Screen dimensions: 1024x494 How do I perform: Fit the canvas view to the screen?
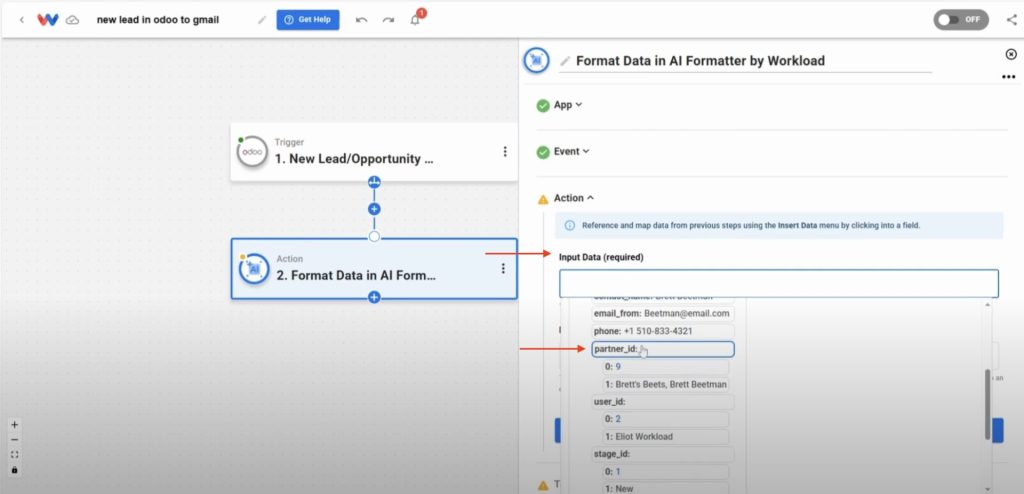(14, 455)
